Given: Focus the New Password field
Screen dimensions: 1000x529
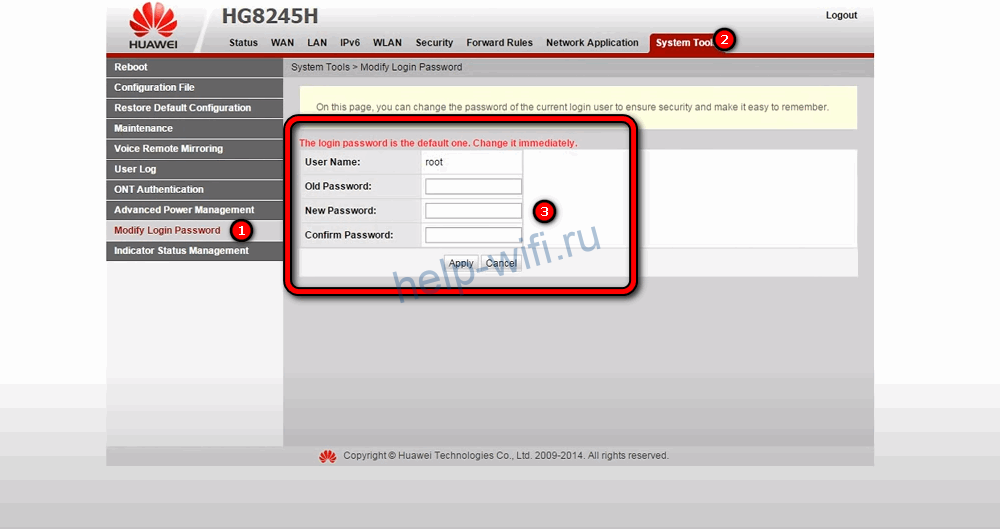Looking at the screenshot, I should (473, 211).
